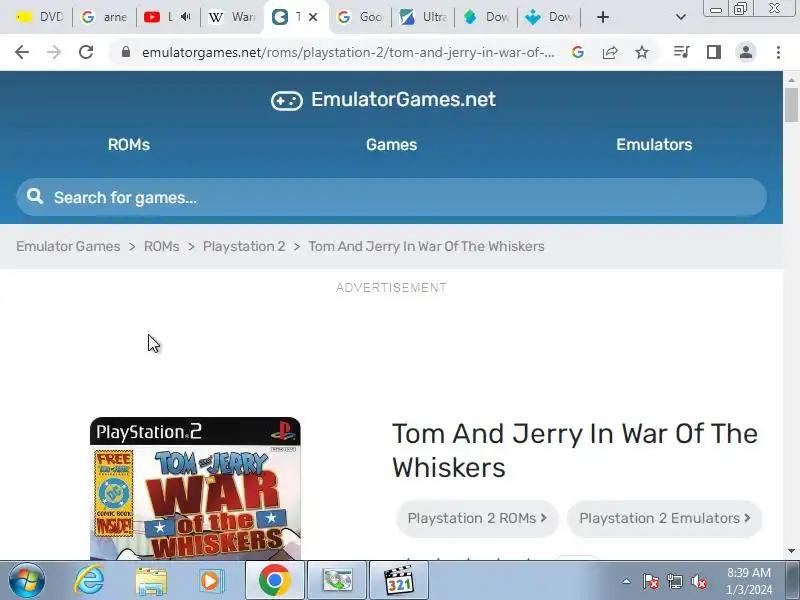Open Chrome profile avatar
This screenshot has height=600, width=800.
pos(746,52)
